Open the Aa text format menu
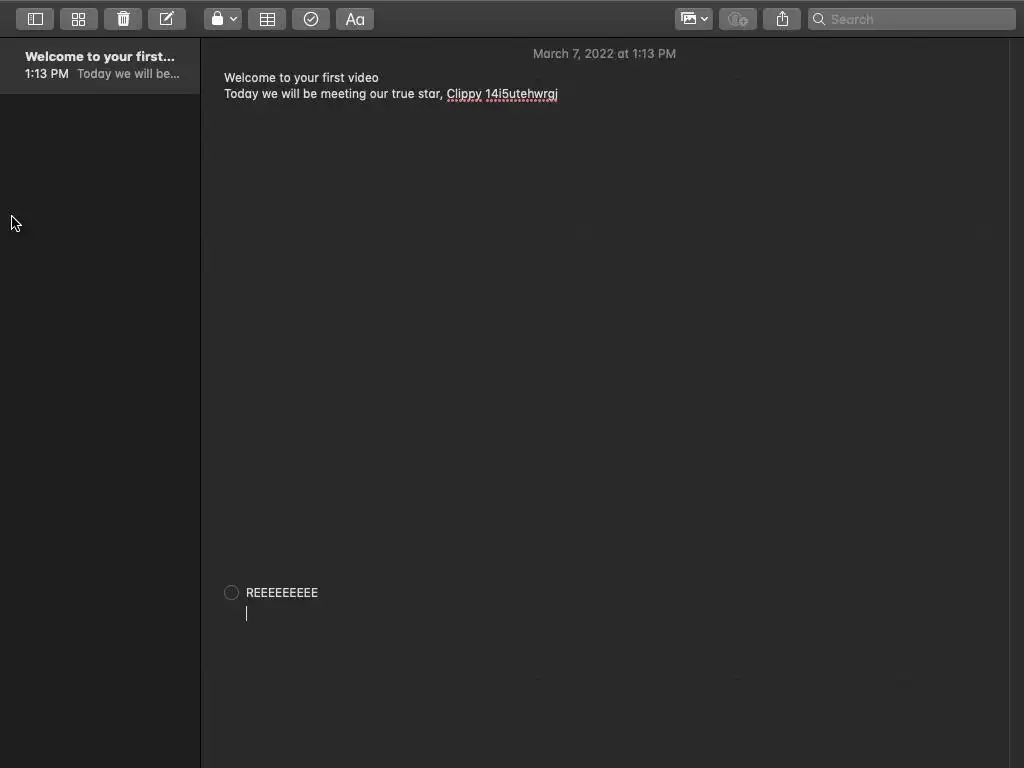The width and height of the screenshot is (1024, 768). click(355, 19)
